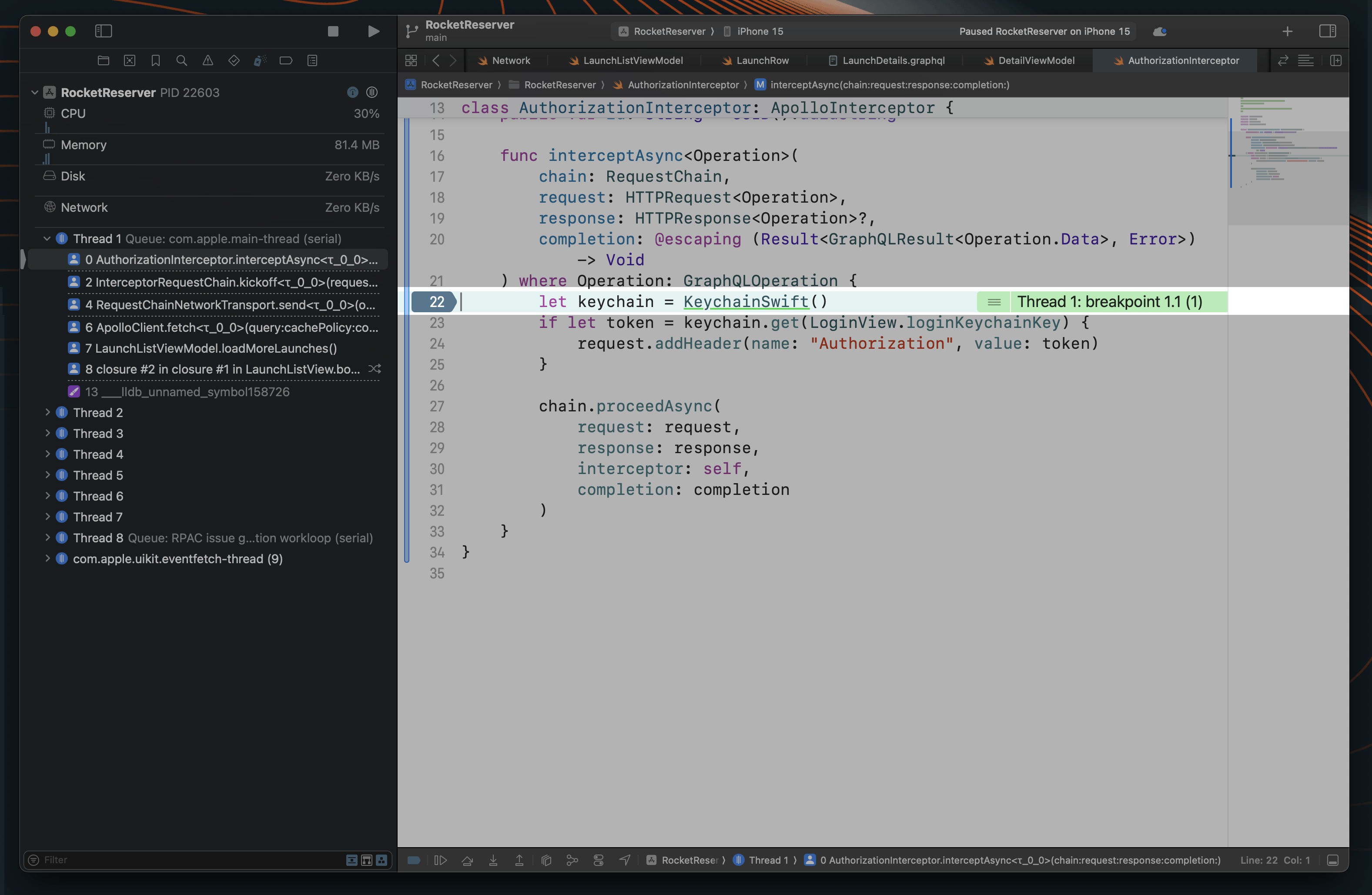Open the memory graph debugger icon
Viewport: 1372px width, 895px height.
[572, 860]
